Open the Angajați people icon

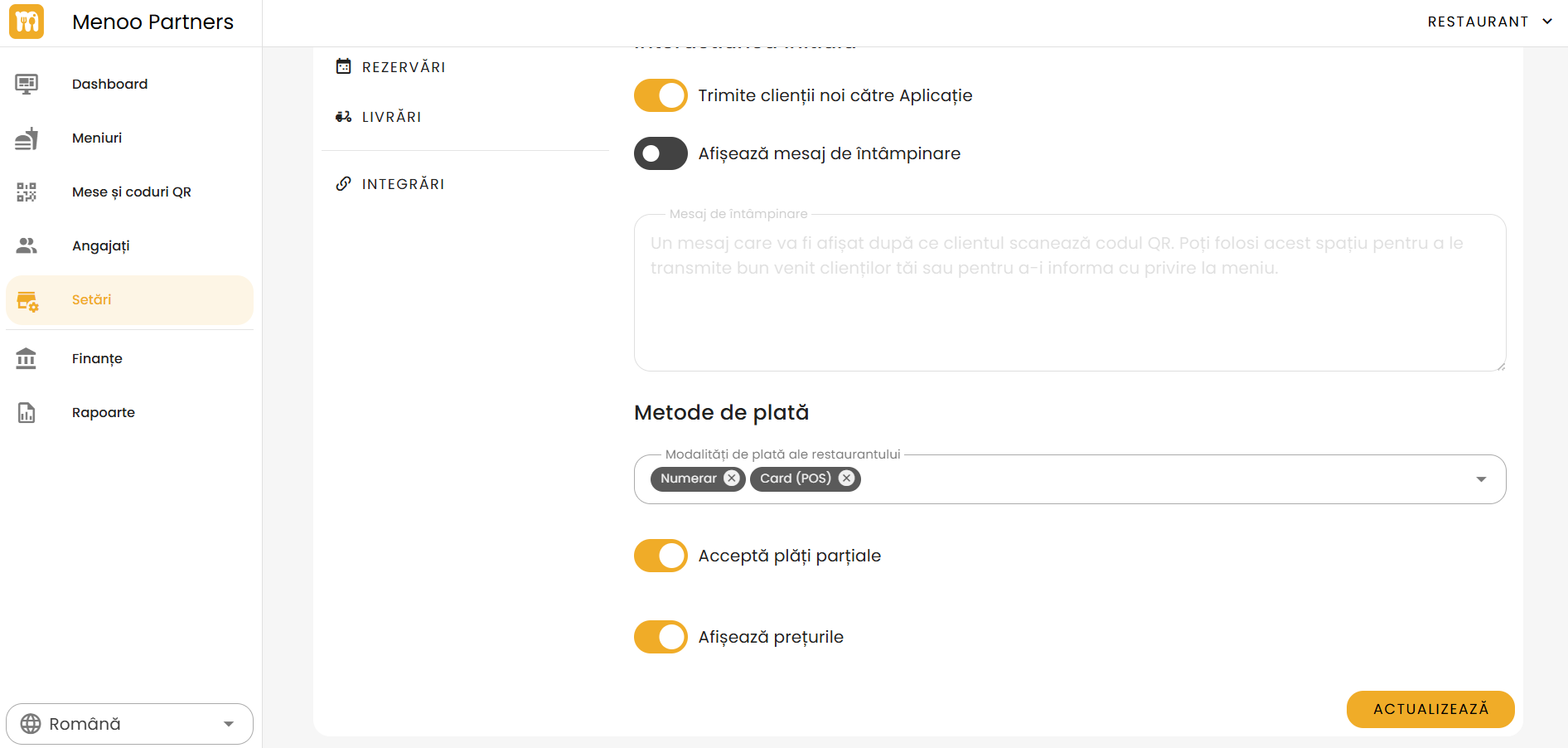click(27, 246)
